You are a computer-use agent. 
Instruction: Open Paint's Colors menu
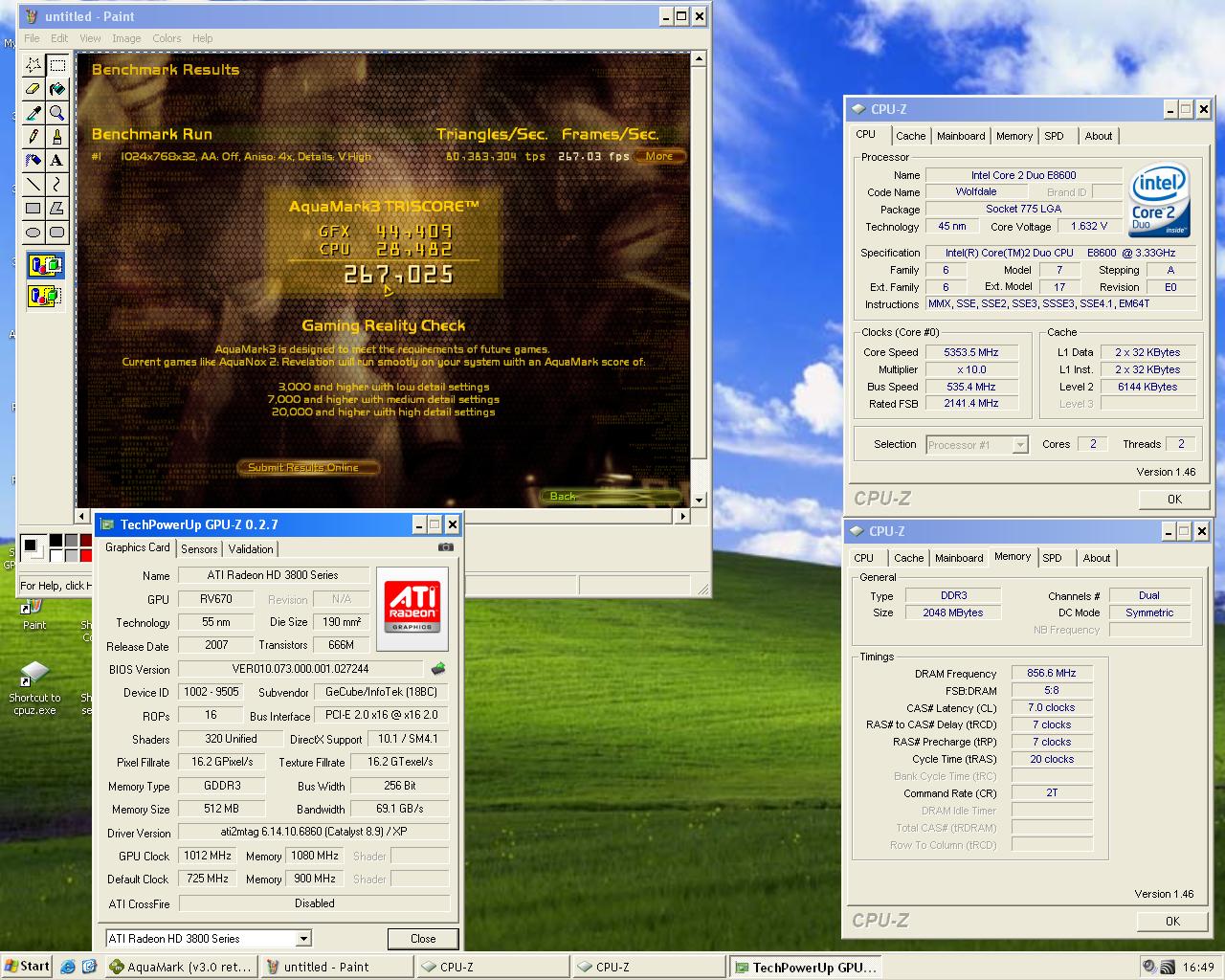[167, 38]
